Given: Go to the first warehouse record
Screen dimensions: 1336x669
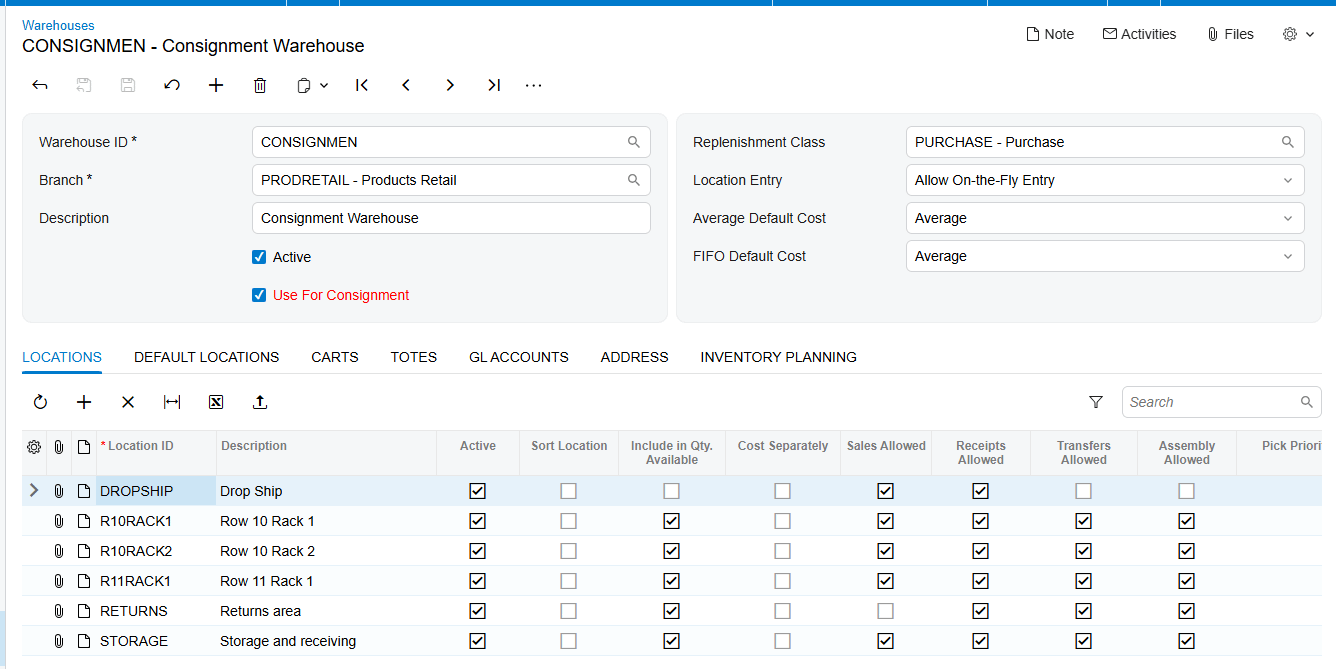Looking at the screenshot, I should click(x=362, y=85).
